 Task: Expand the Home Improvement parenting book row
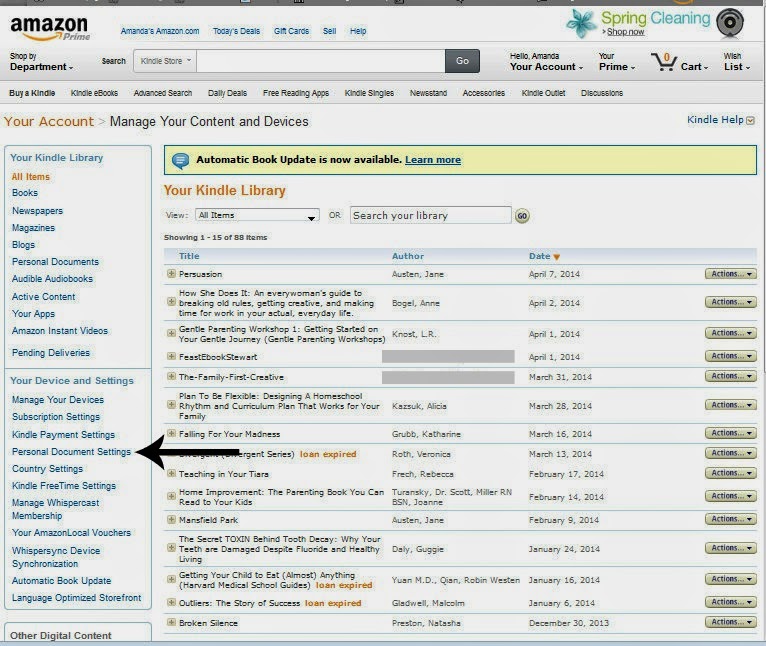(171, 496)
